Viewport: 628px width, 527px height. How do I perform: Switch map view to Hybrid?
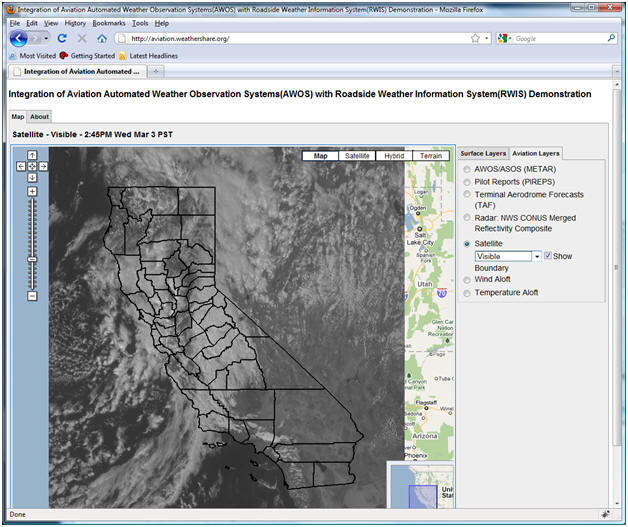pos(394,156)
